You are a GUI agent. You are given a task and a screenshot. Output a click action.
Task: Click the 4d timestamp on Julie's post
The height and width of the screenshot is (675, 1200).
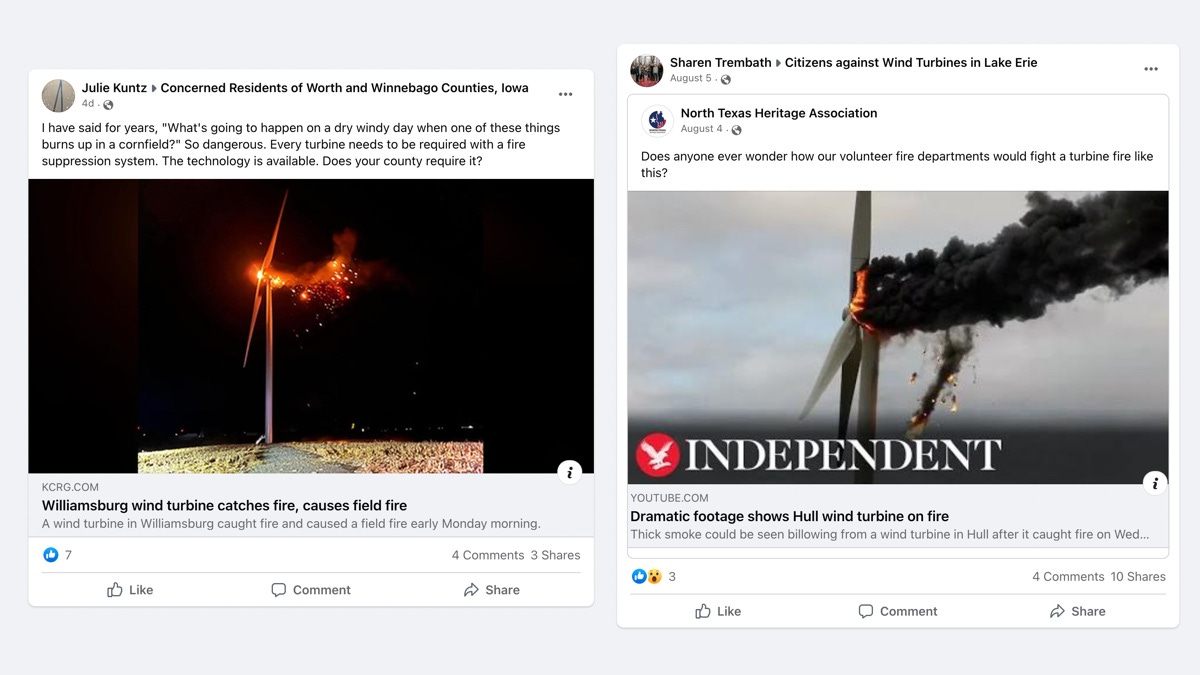click(x=88, y=104)
